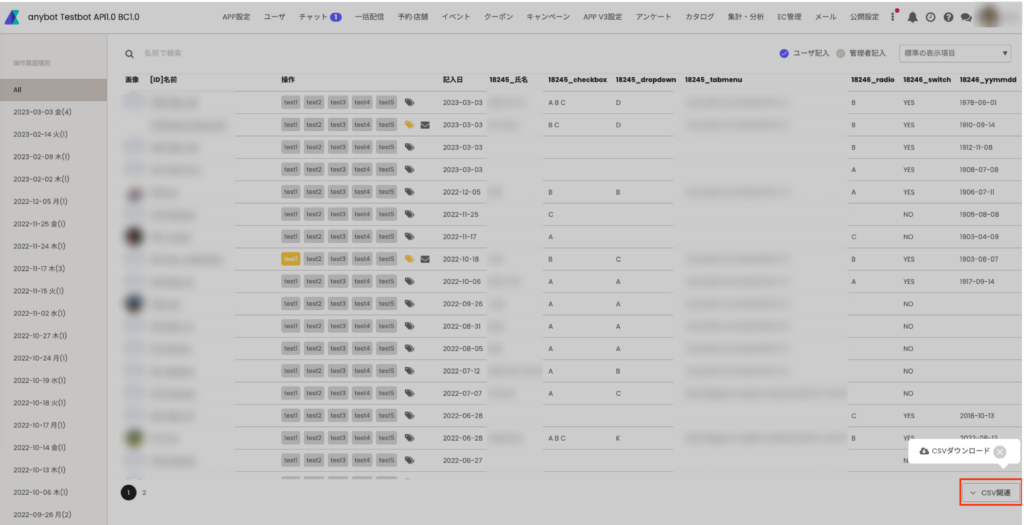This screenshot has height=525, width=1024.
Task: Open the チャット menu
Action: pos(320,17)
